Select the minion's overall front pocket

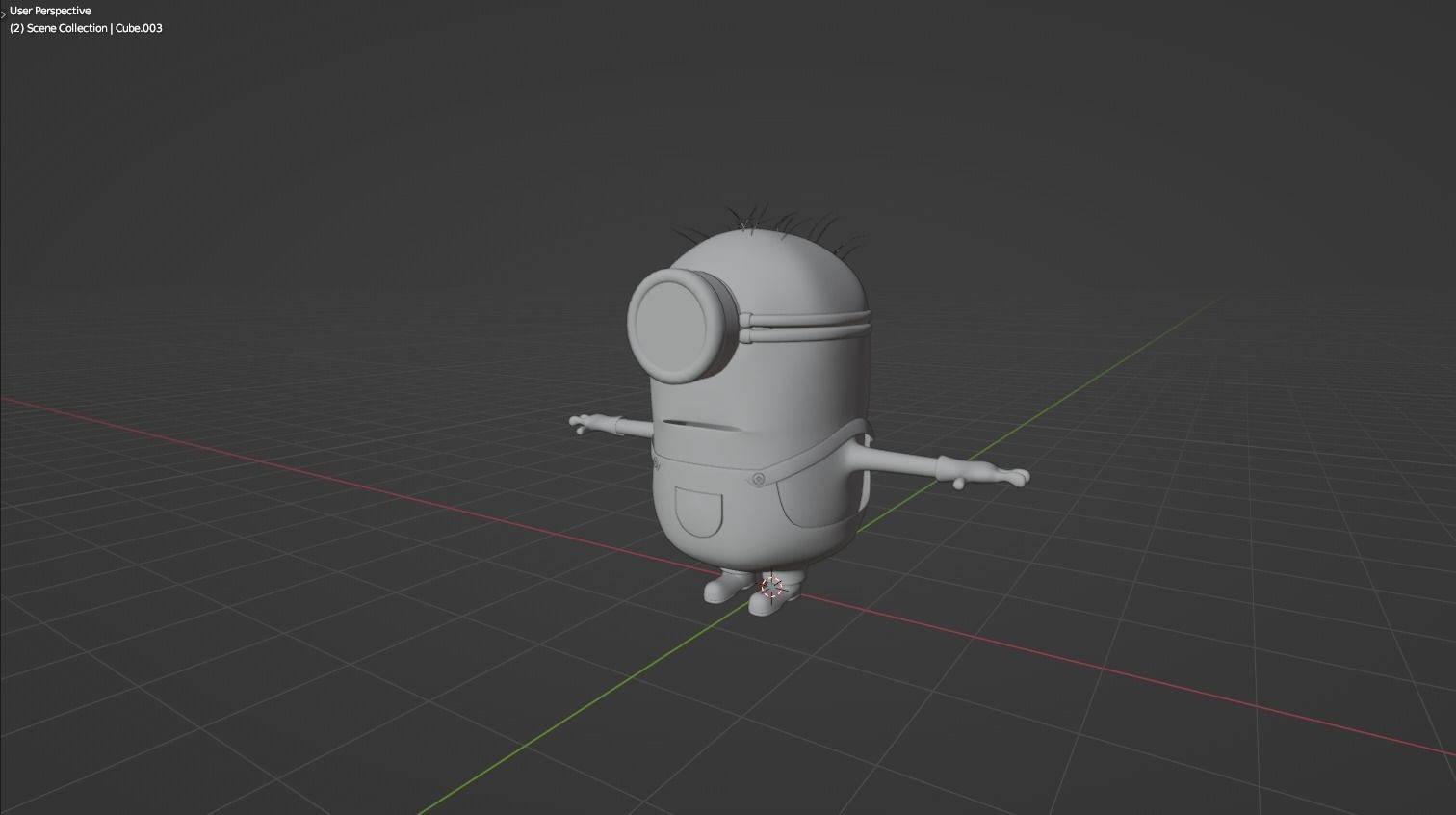[x=698, y=511]
